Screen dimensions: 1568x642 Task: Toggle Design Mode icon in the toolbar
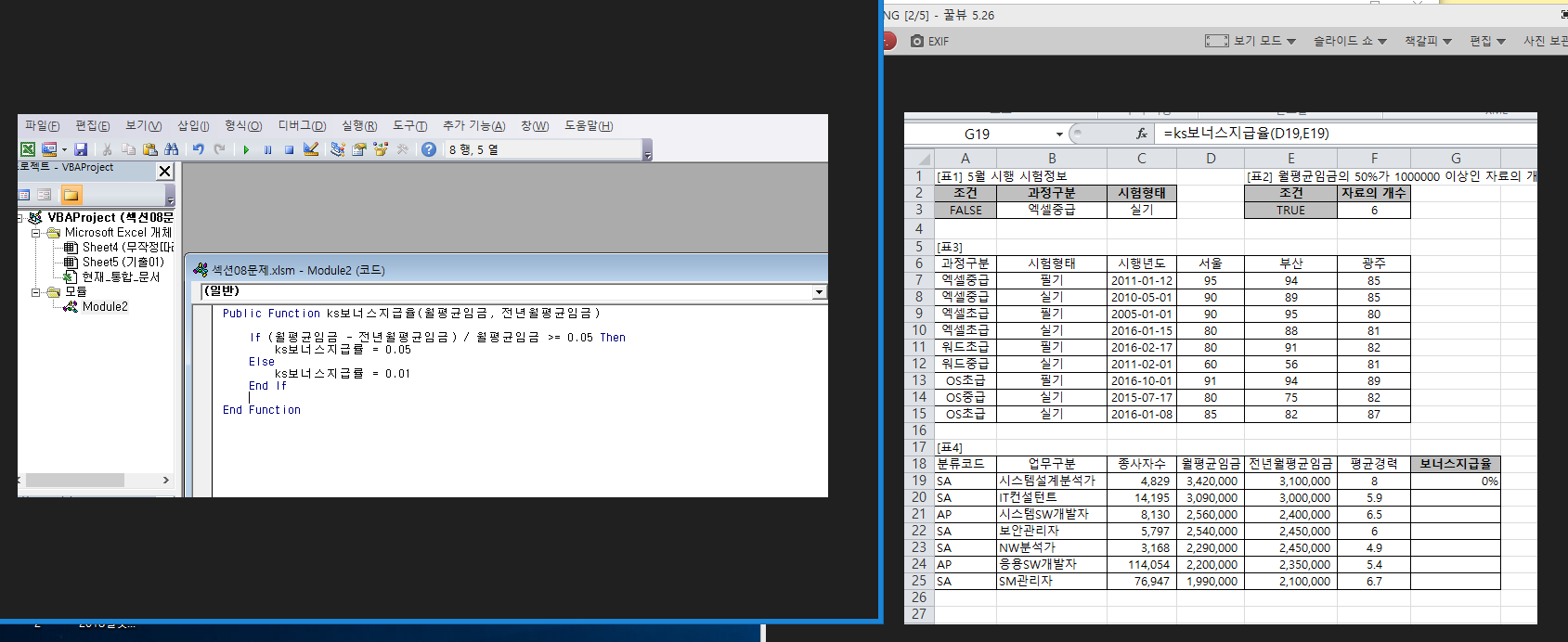tap(311, 149)
